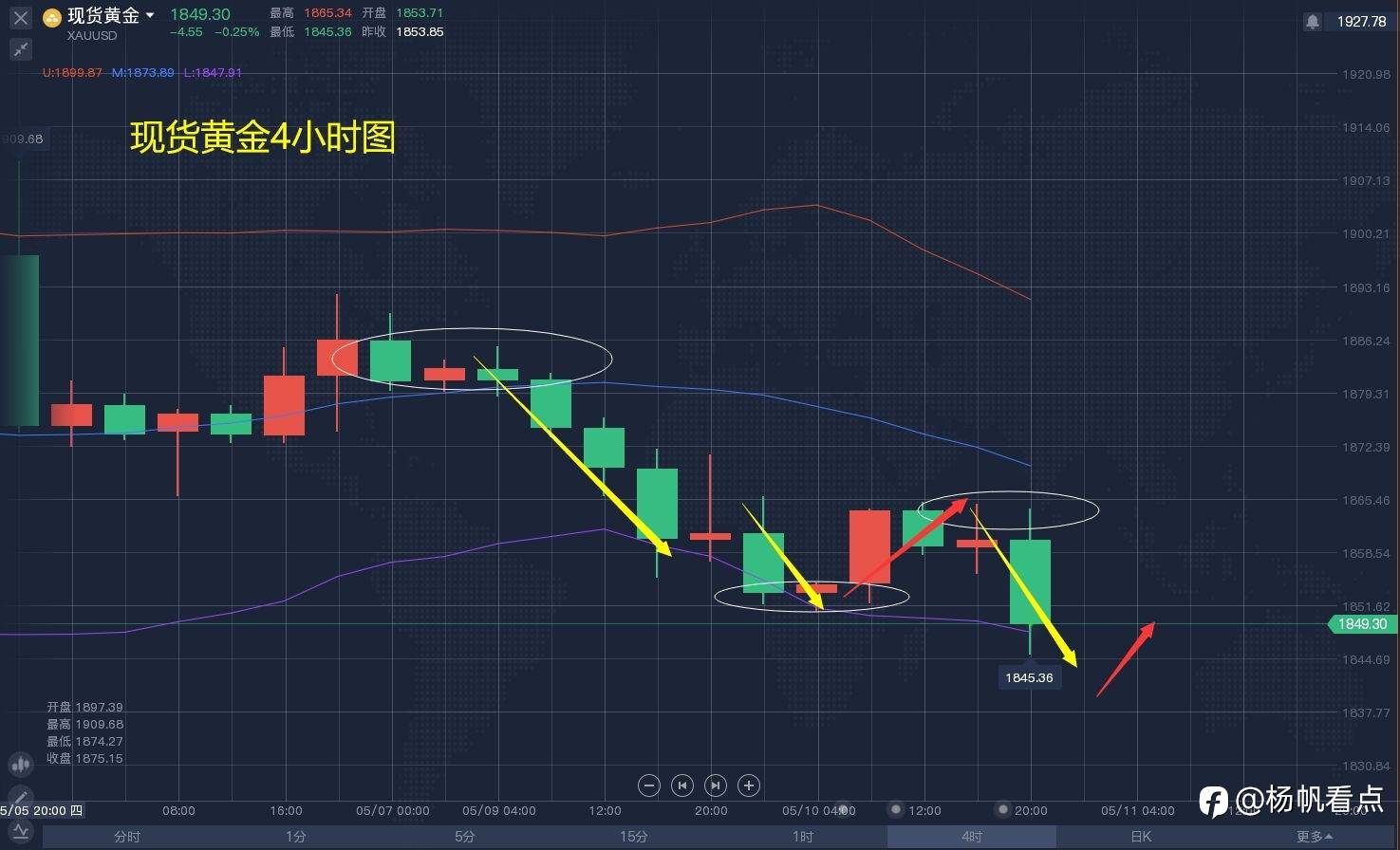Image resolution: width=1400 pixels, height=850 pixels.
Task: Click the XAUUSD ticker text
Action: [x=92, y=36]
